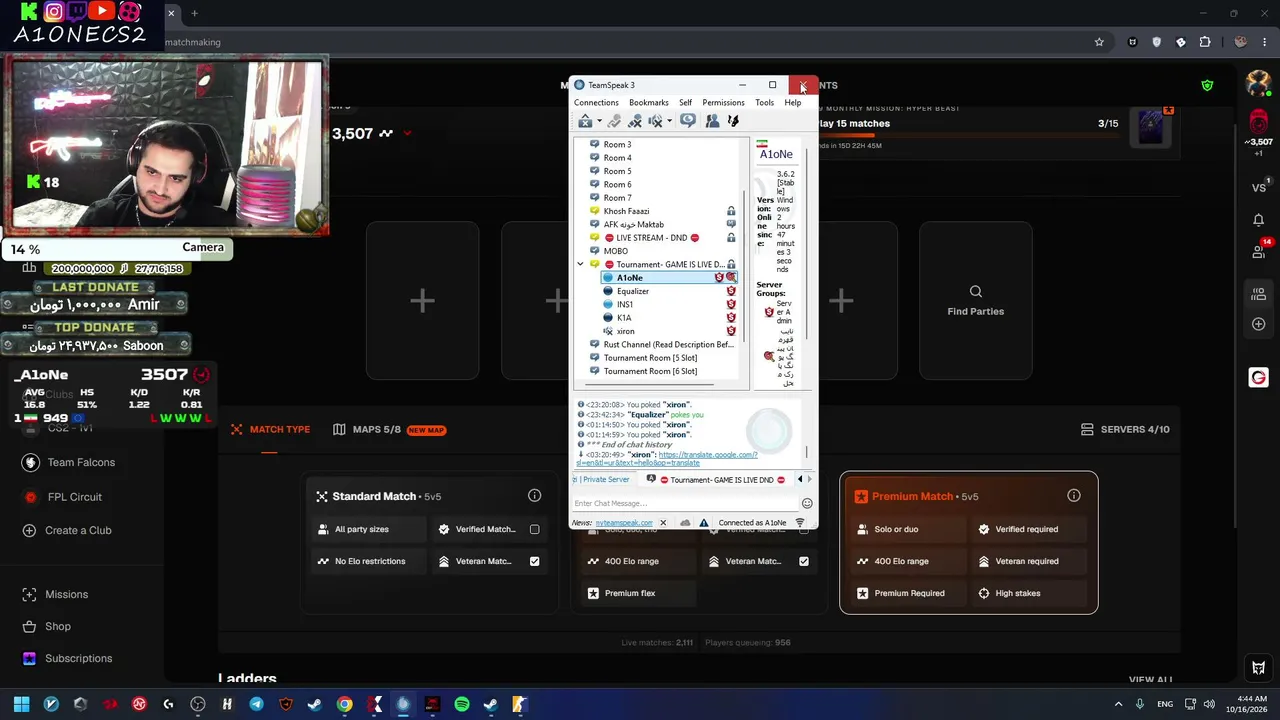1280x720 pixels.
Task: Toggle the Veteran Match checkbox in middle card
Action: click(x=804, y=561)
